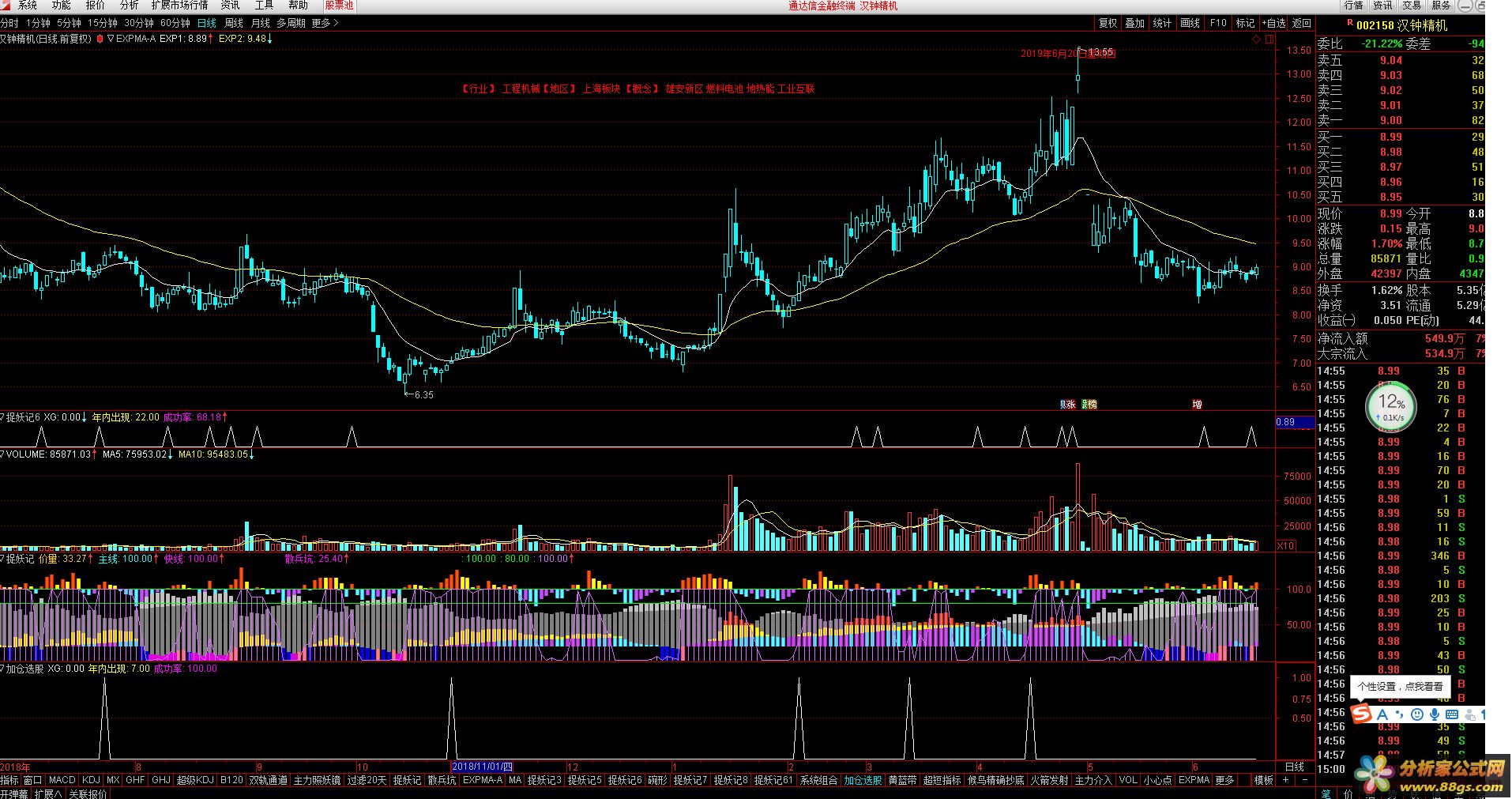1512x799 pixels.
Task: Select the 加仓选股 indicator tab
Action: 863,780
